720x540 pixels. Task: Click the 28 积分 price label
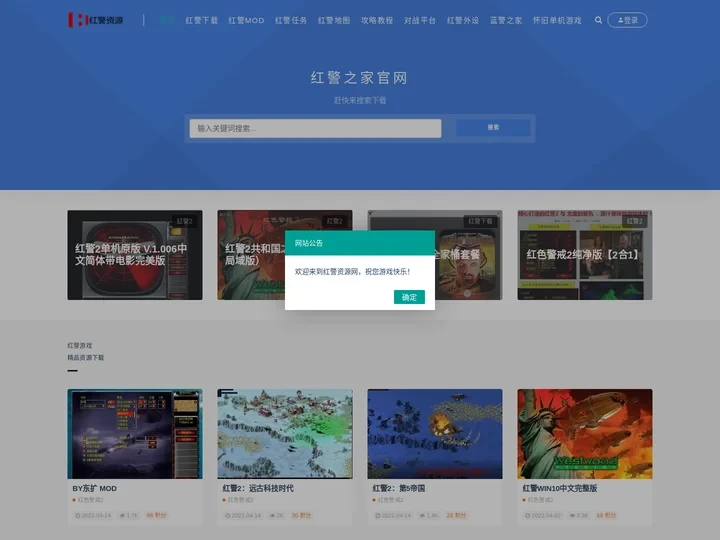456,515
